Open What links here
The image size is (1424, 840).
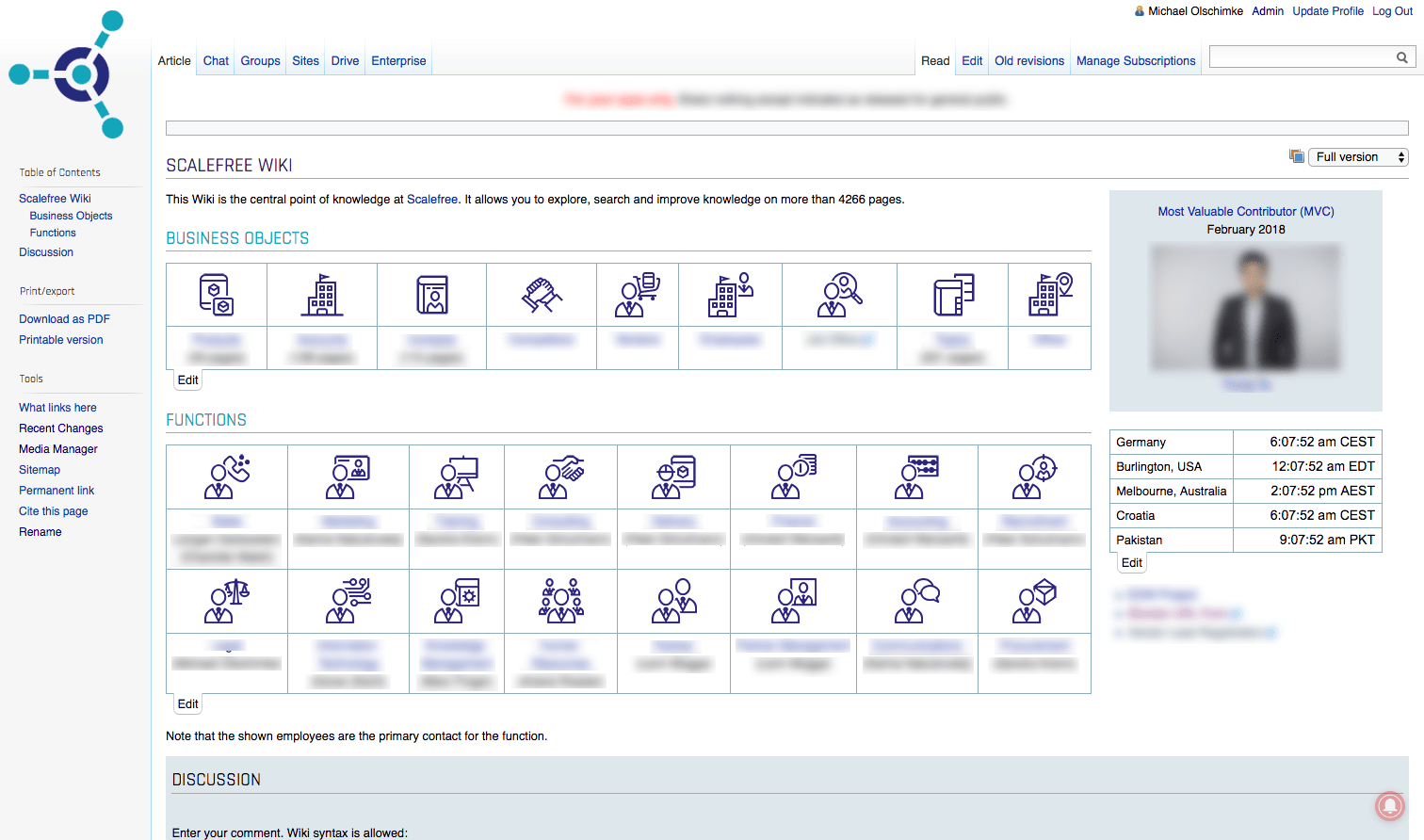click(x=57, y=408)
